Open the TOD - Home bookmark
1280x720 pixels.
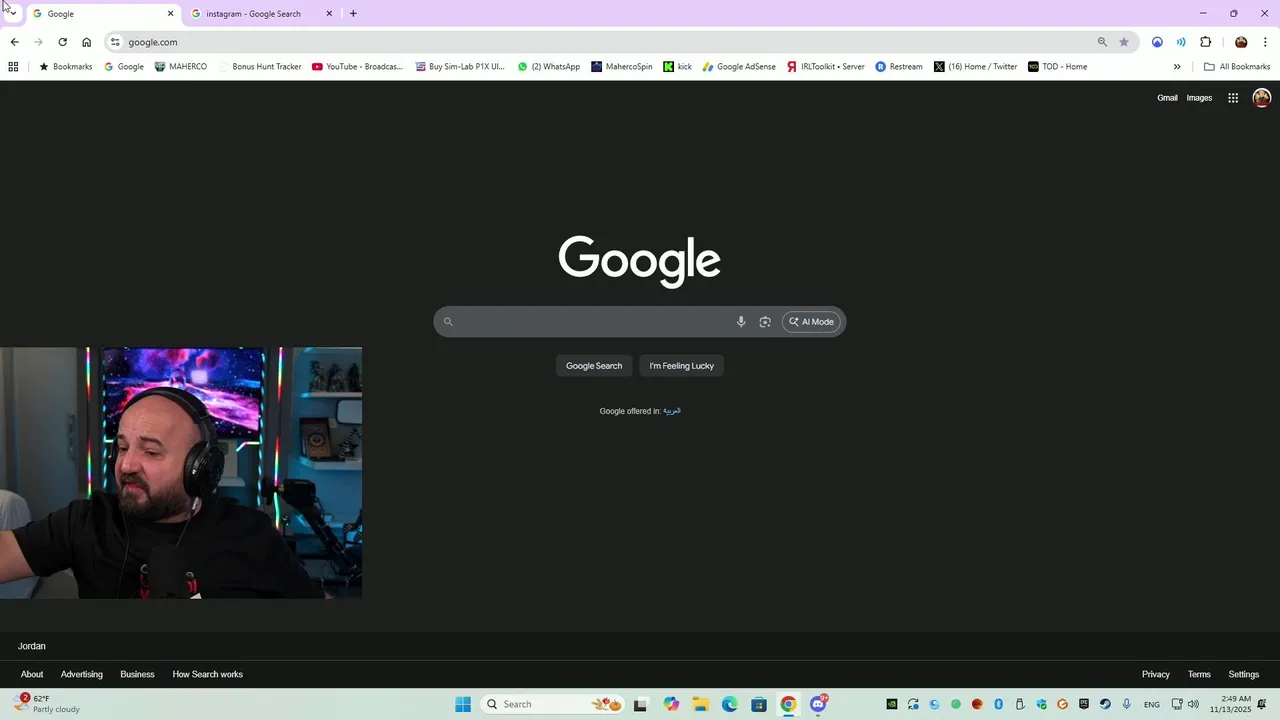click(1057, 67)
